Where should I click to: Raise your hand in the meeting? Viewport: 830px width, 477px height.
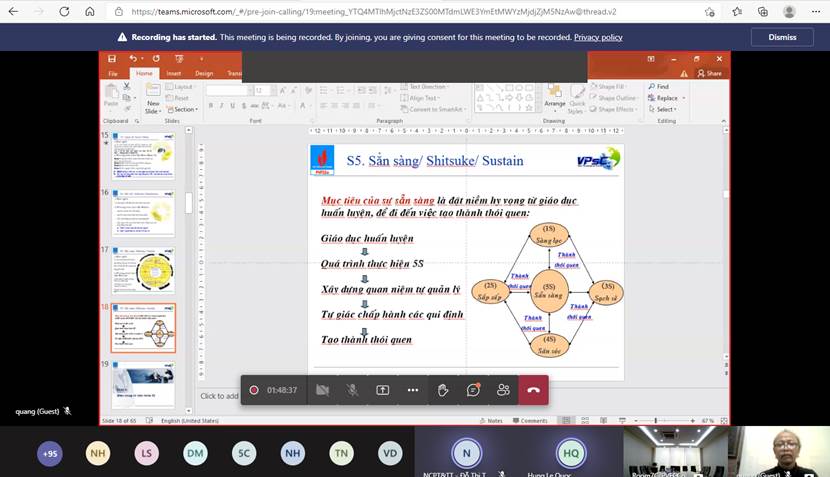pos(443,390)
